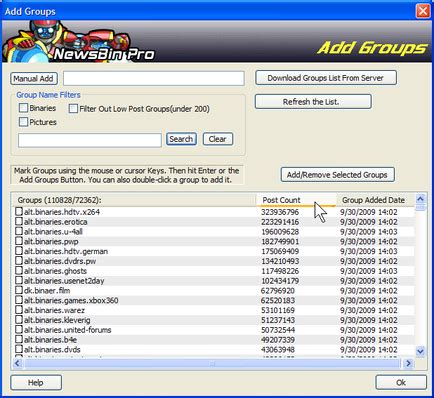
Task: Confirm with the Ok button
Action: click(401, 382)
